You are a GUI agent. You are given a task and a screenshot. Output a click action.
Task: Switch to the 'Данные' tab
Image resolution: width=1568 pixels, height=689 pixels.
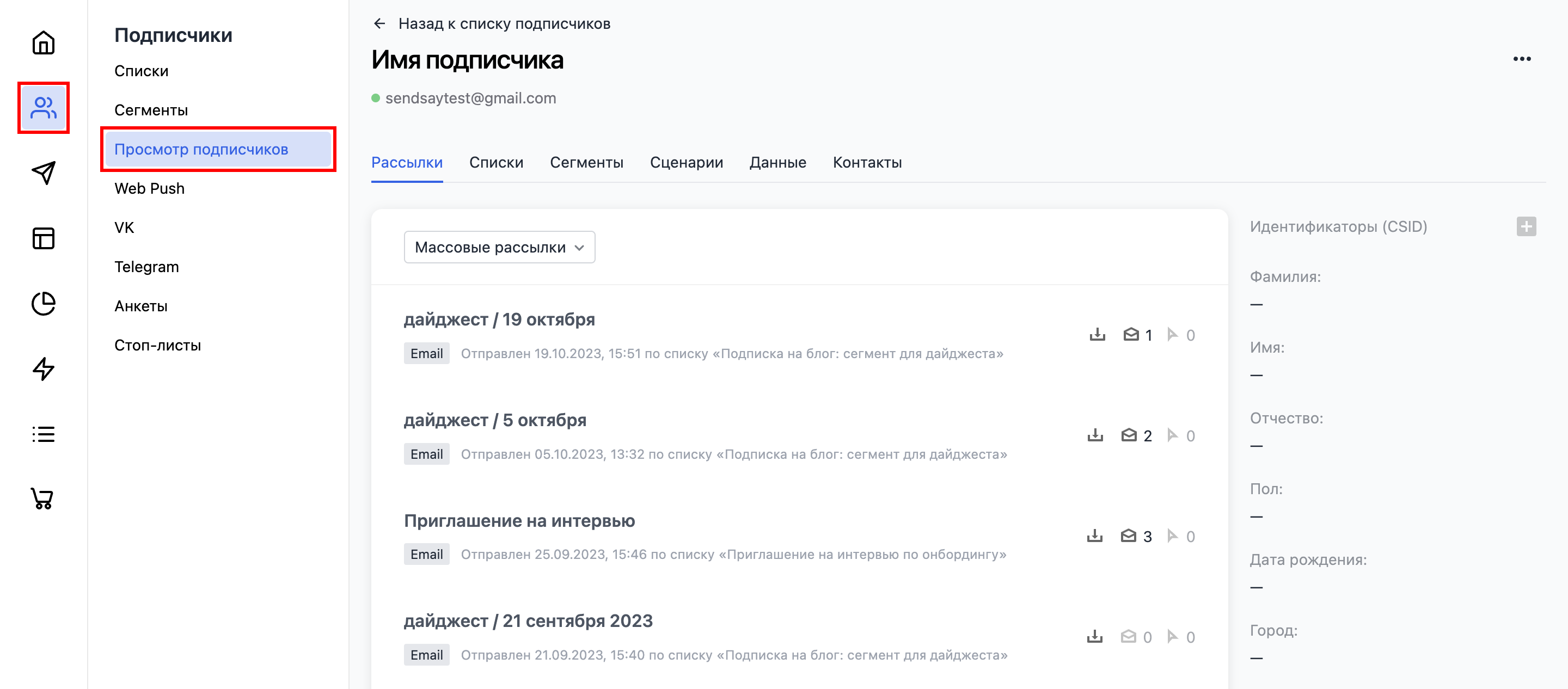777,163
